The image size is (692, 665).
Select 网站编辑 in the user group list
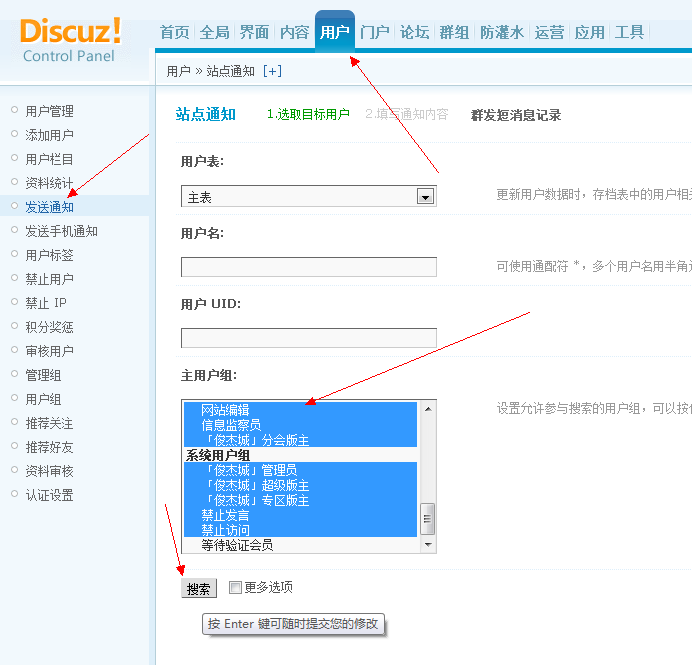tap(300, 410)
